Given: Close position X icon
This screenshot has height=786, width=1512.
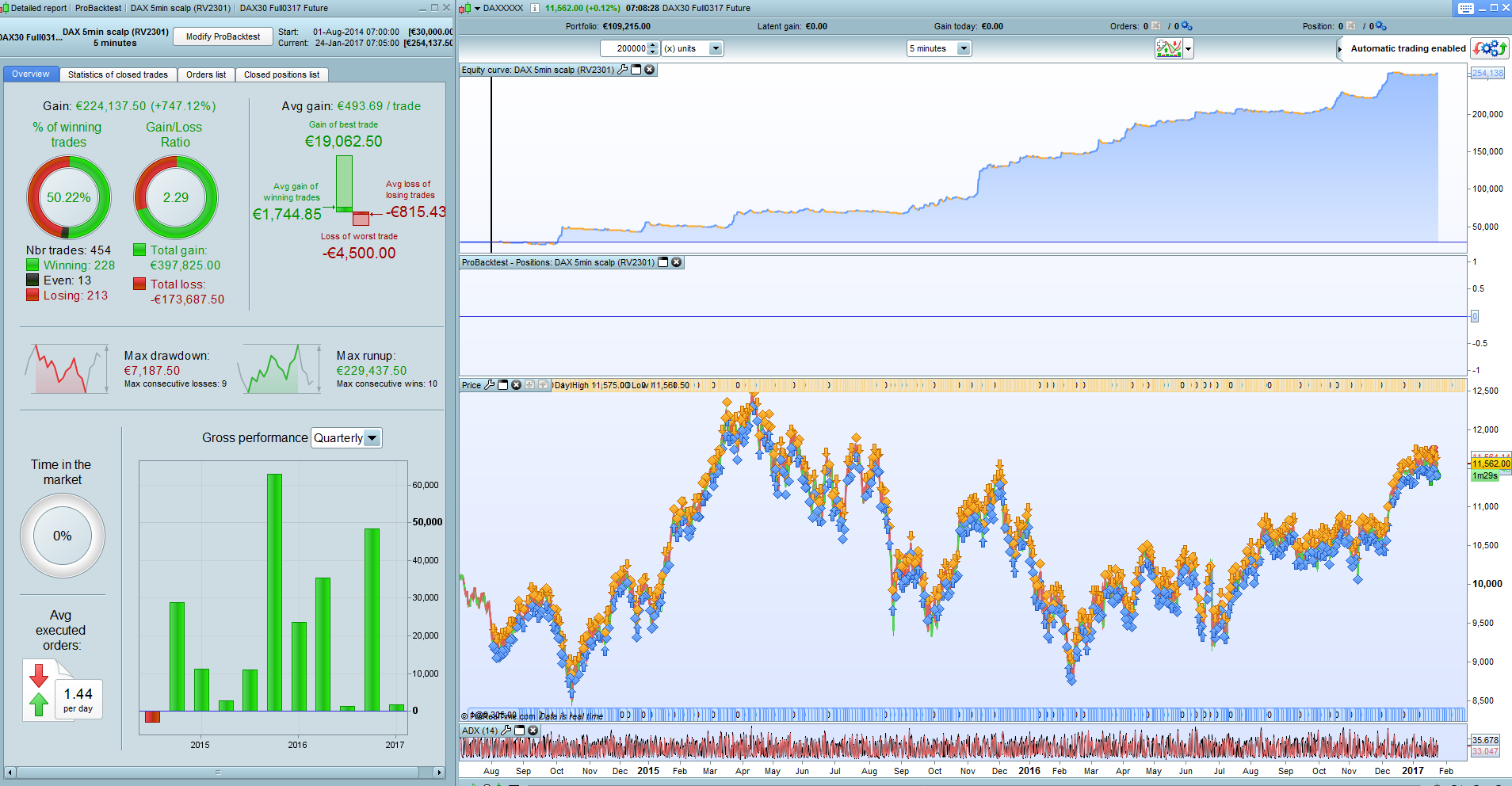Looking at the screenshot, I should [x=1351, y=26].
